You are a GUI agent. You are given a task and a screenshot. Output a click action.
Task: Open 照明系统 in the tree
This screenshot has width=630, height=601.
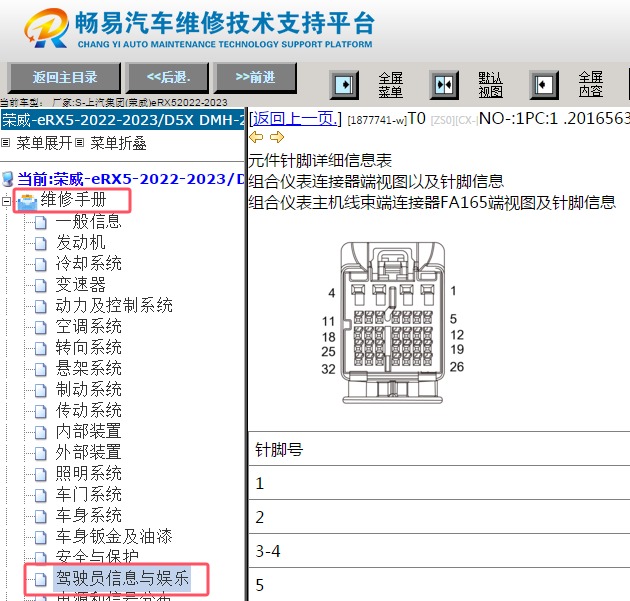pos(88,474)
